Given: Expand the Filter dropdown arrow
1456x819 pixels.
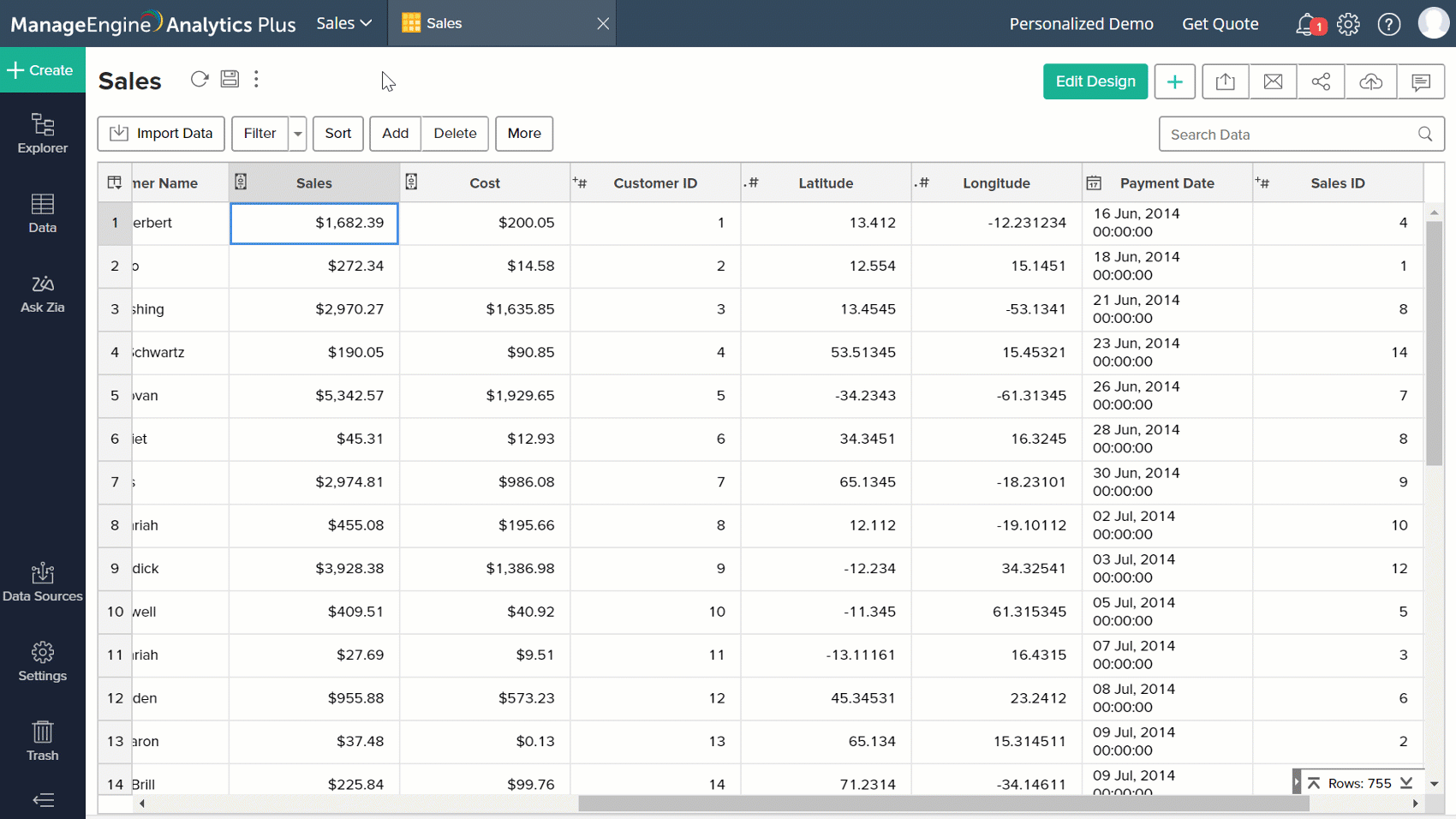Looking at the screenshot, I should click(298, 134).
